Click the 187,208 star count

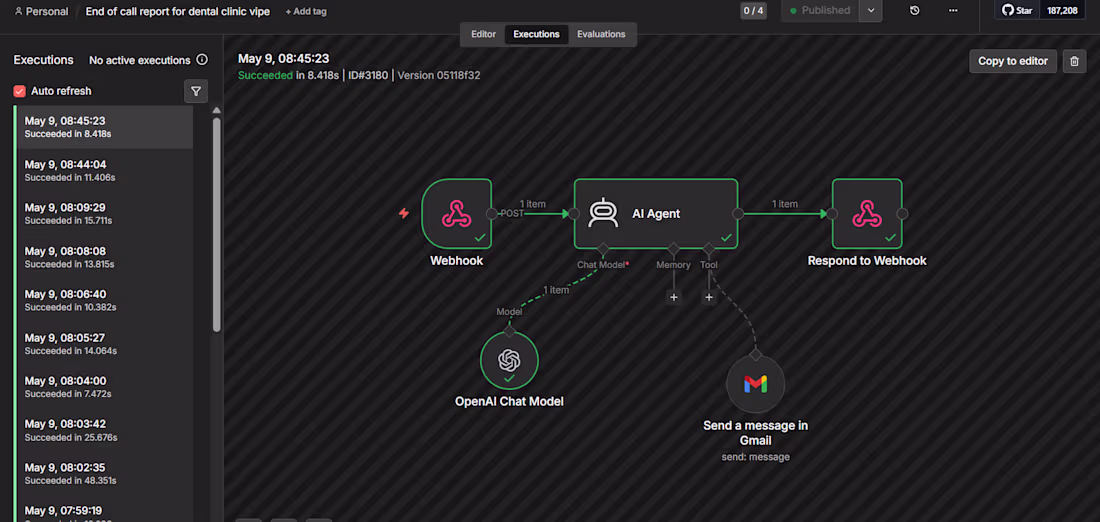[x=1062, y=11]
